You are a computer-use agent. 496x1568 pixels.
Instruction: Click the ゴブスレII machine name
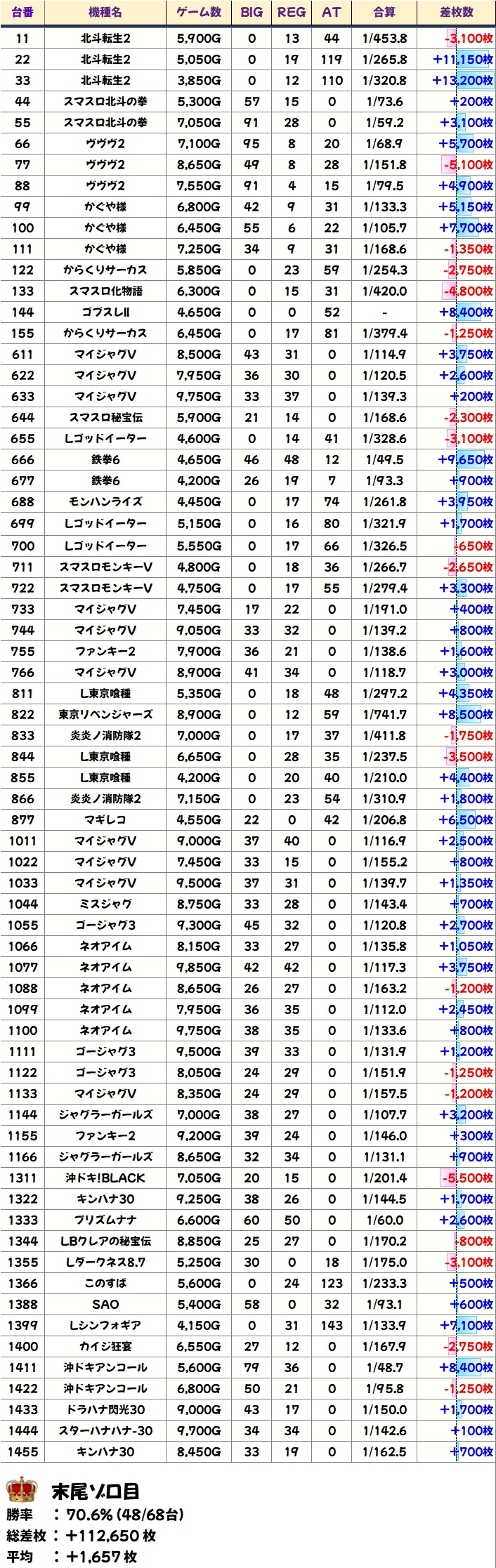tap(105, 312)
